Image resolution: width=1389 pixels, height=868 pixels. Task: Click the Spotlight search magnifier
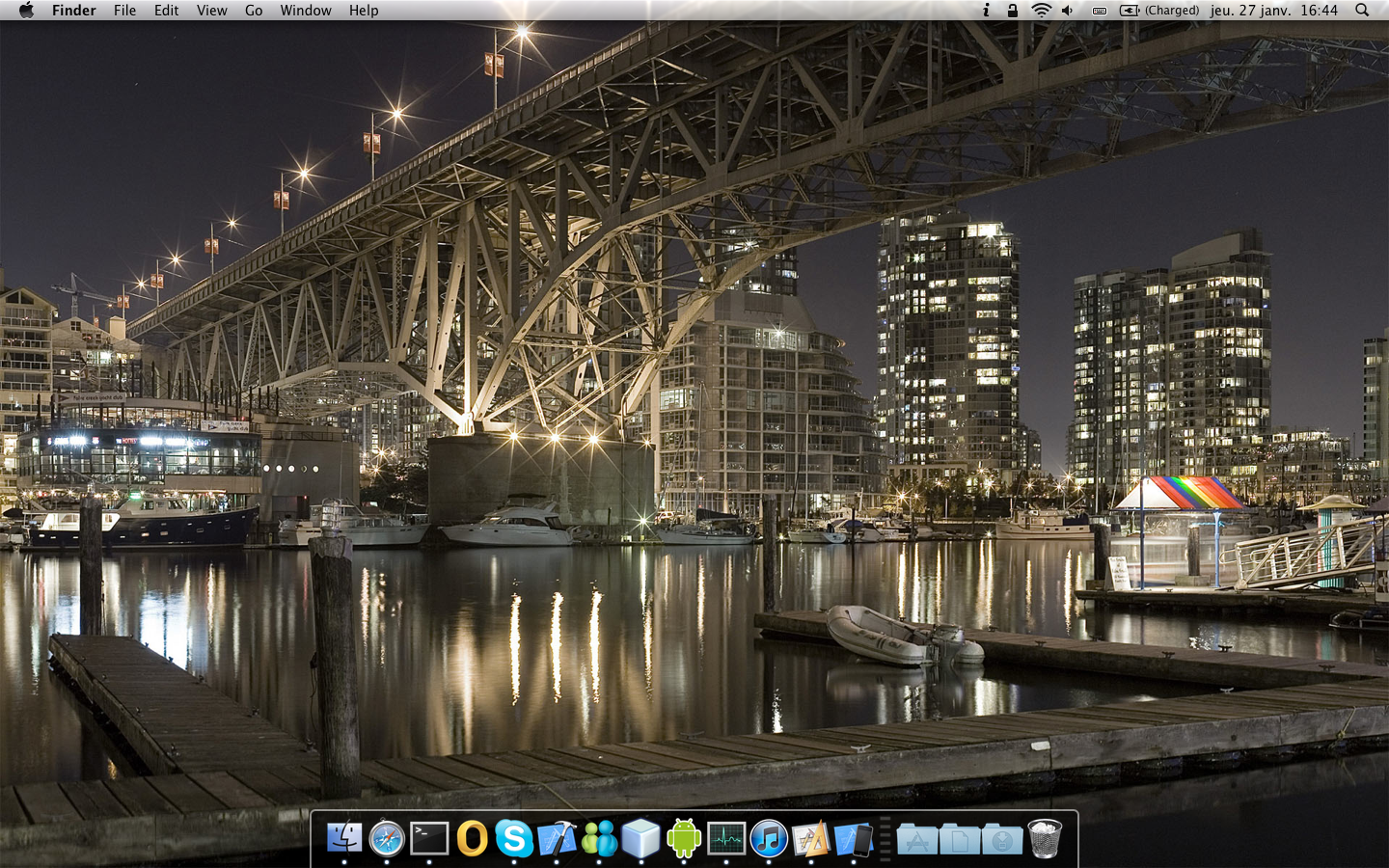coord(1362,11)
